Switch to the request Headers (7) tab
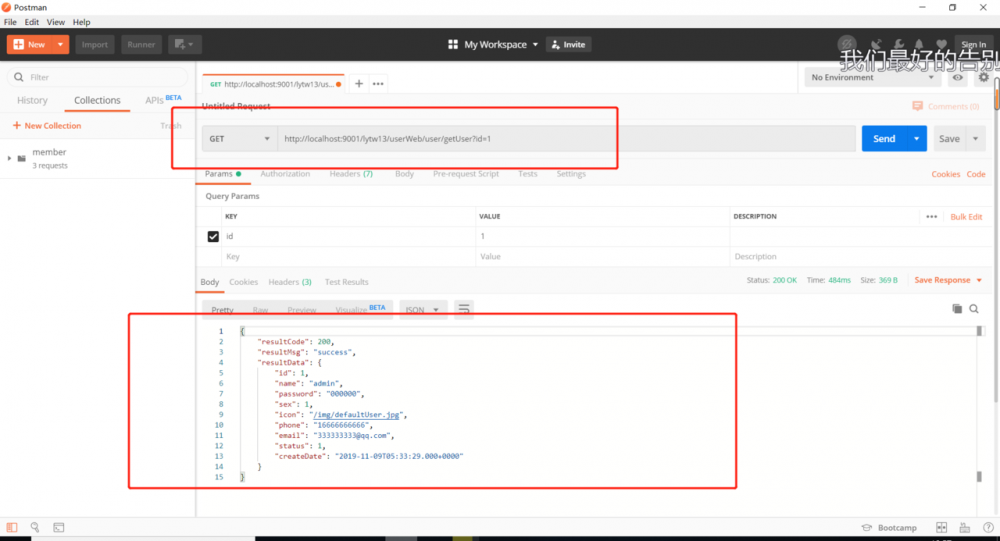Screen dimensions: 1000x541 pos(351,174)
